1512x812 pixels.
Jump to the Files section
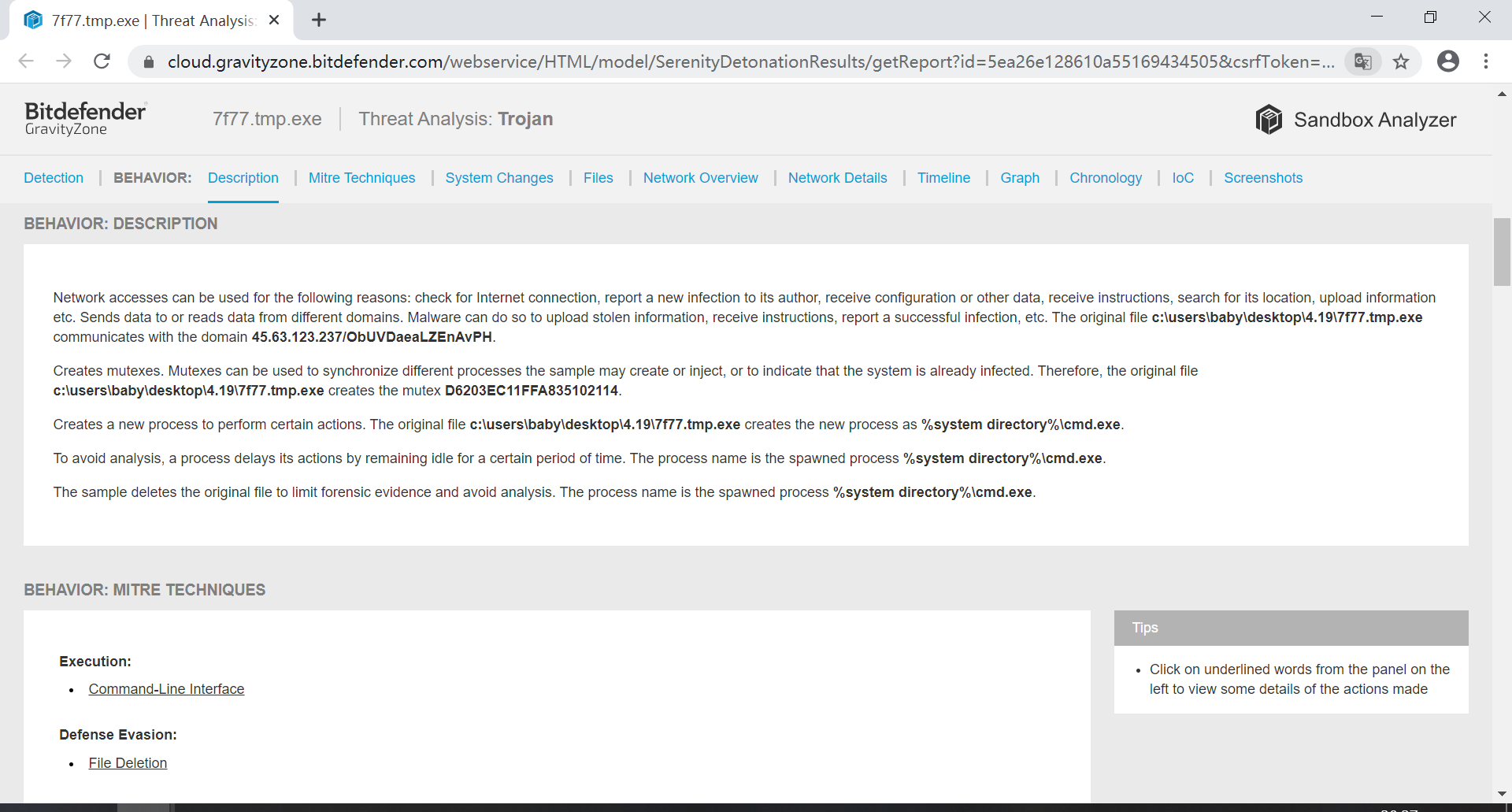click(598, 178)
